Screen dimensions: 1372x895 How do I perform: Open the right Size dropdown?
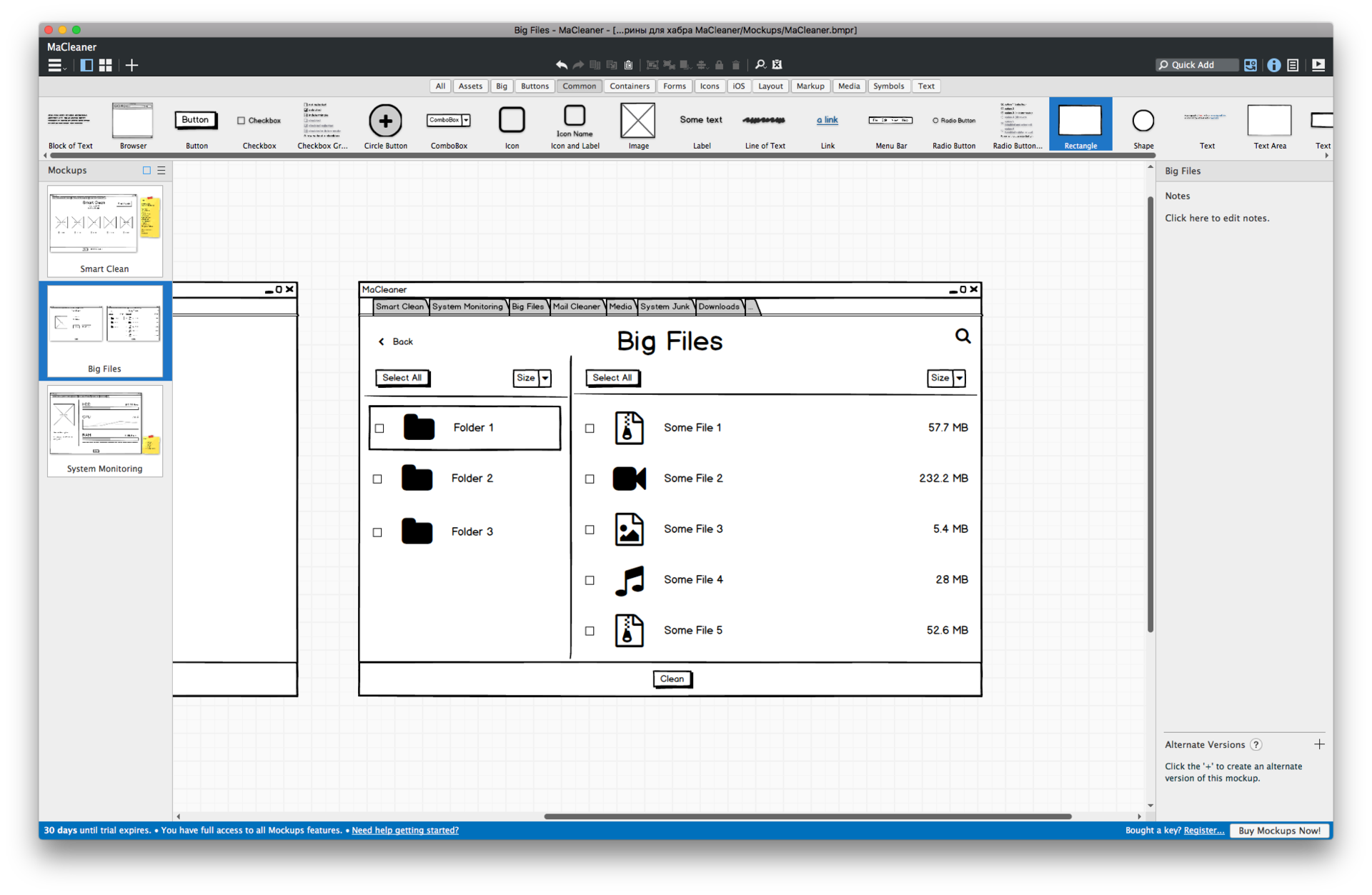click(960, 378)
